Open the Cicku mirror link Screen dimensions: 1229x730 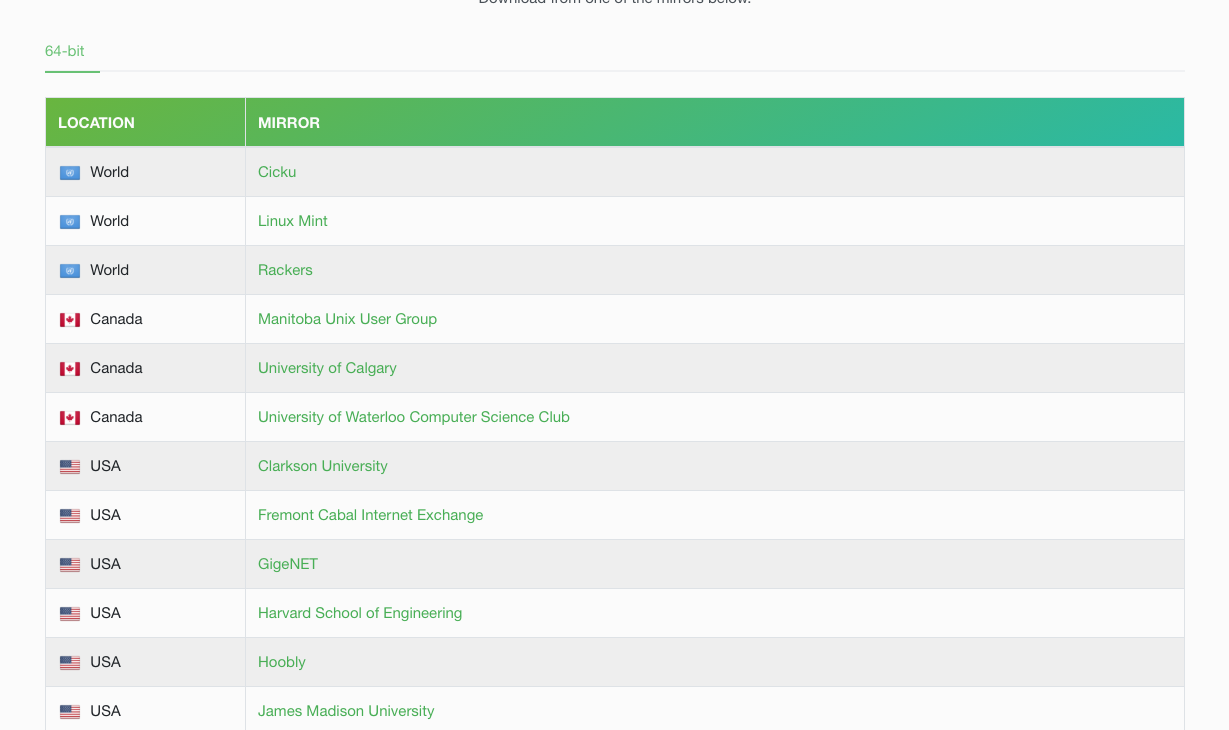[277, 172]
